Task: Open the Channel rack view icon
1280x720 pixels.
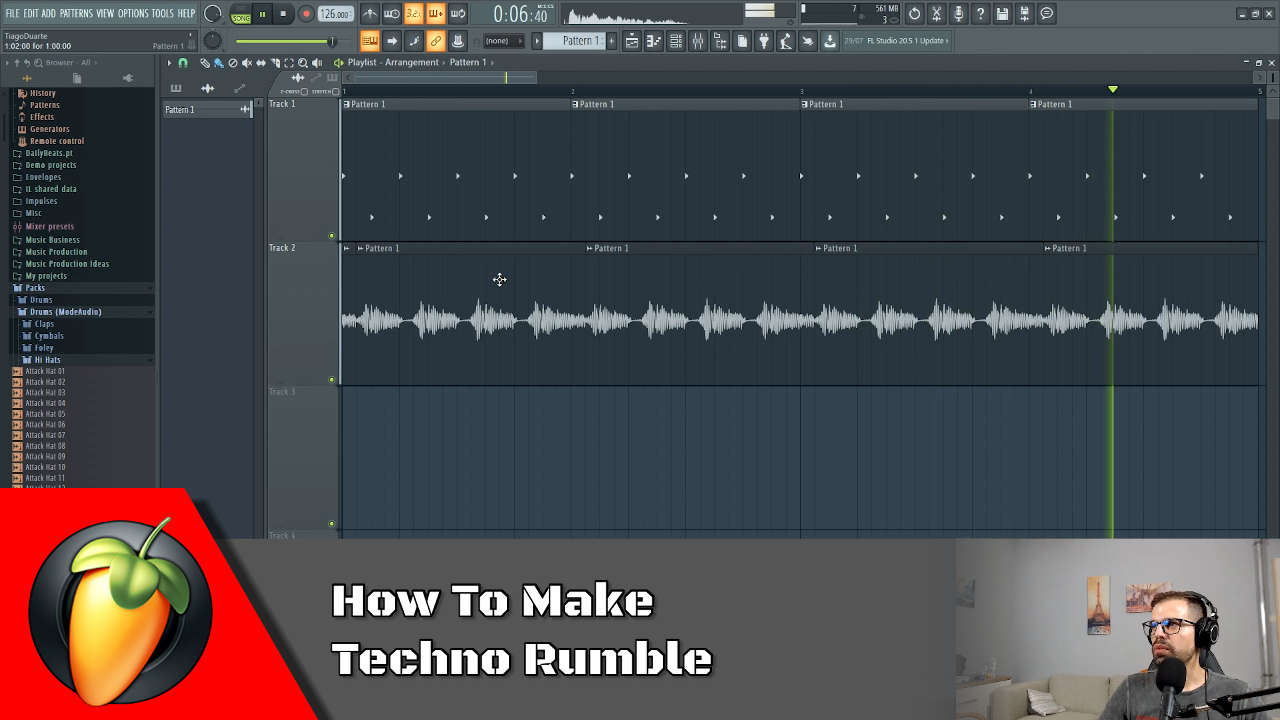Action: (676, 41)
